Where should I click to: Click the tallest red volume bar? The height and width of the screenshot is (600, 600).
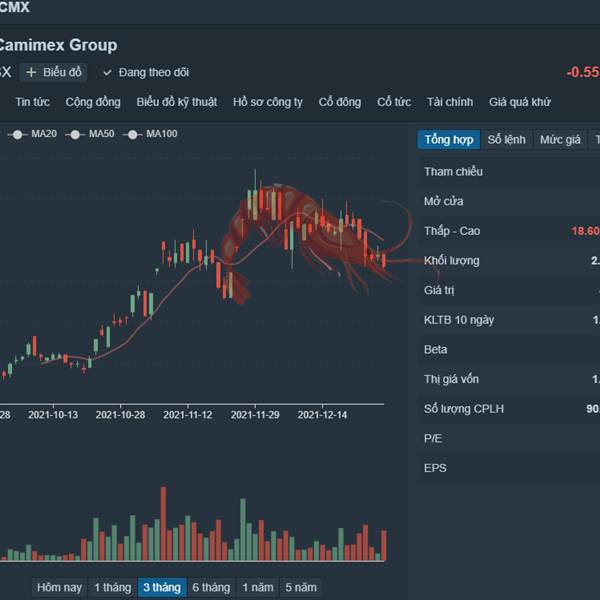tap(163, 523)
